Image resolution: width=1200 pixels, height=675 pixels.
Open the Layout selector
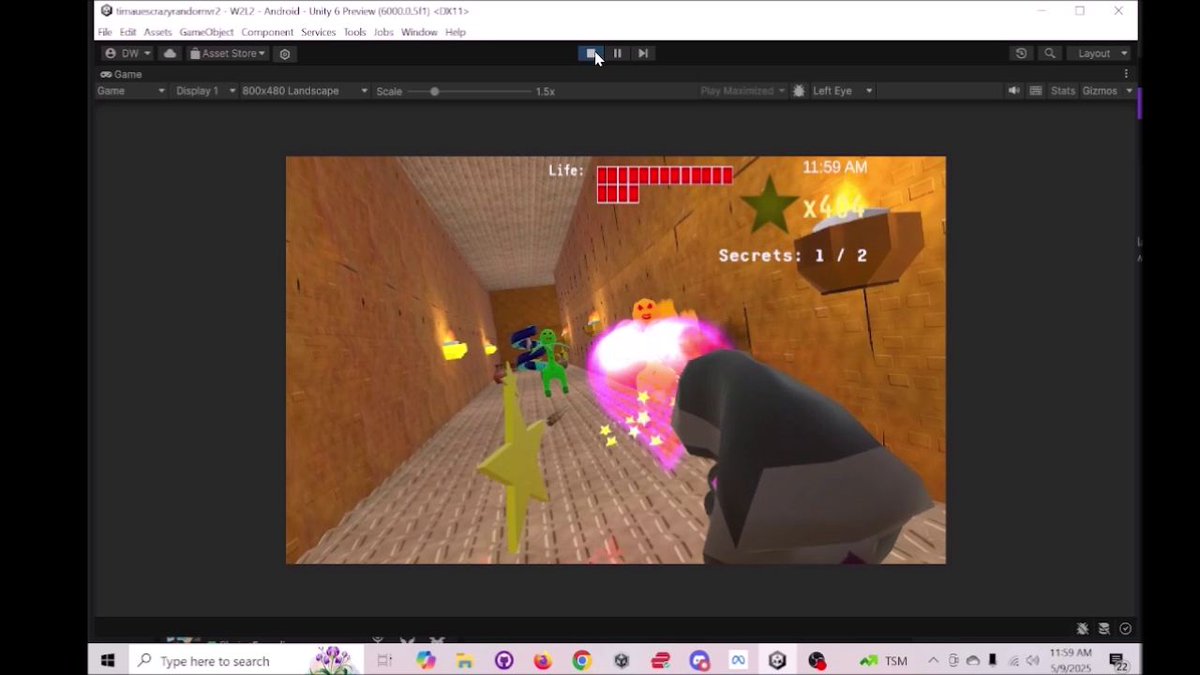tap(1100, 53)
